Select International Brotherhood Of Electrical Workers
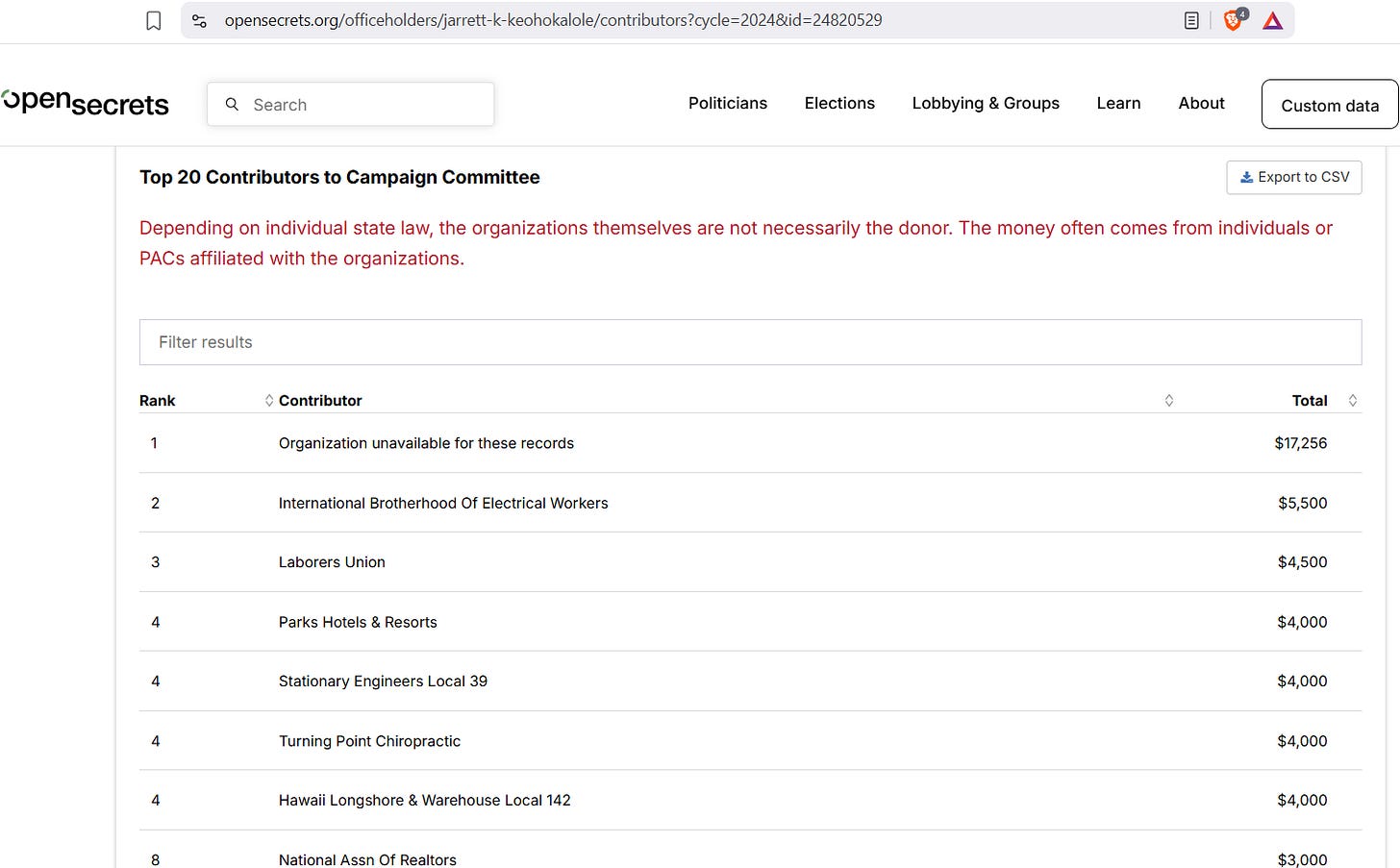The width and height of the screenshot is (1400, 868). (x=443, y=504)
